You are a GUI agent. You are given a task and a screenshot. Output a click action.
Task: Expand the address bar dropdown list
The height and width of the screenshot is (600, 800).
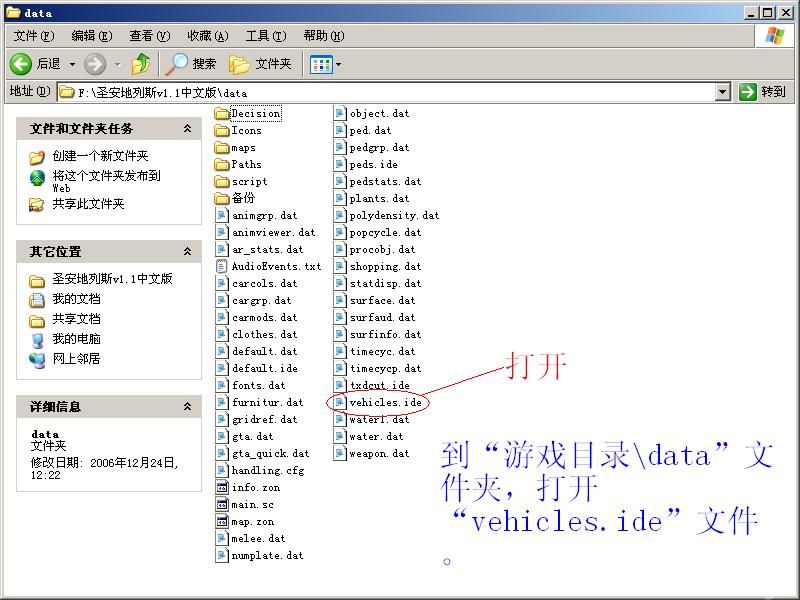(722, 92)
